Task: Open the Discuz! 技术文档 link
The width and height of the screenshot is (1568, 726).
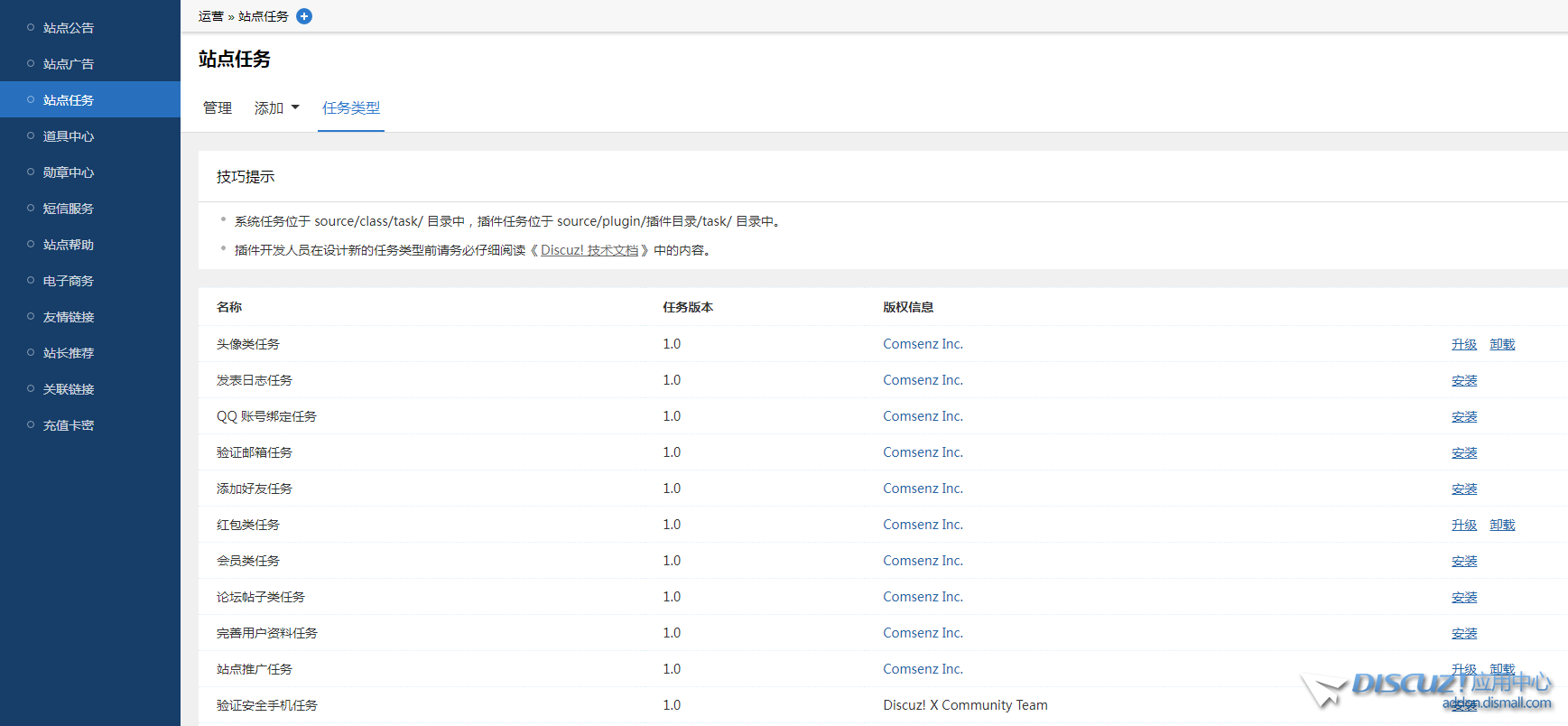Action: point(589,250)
